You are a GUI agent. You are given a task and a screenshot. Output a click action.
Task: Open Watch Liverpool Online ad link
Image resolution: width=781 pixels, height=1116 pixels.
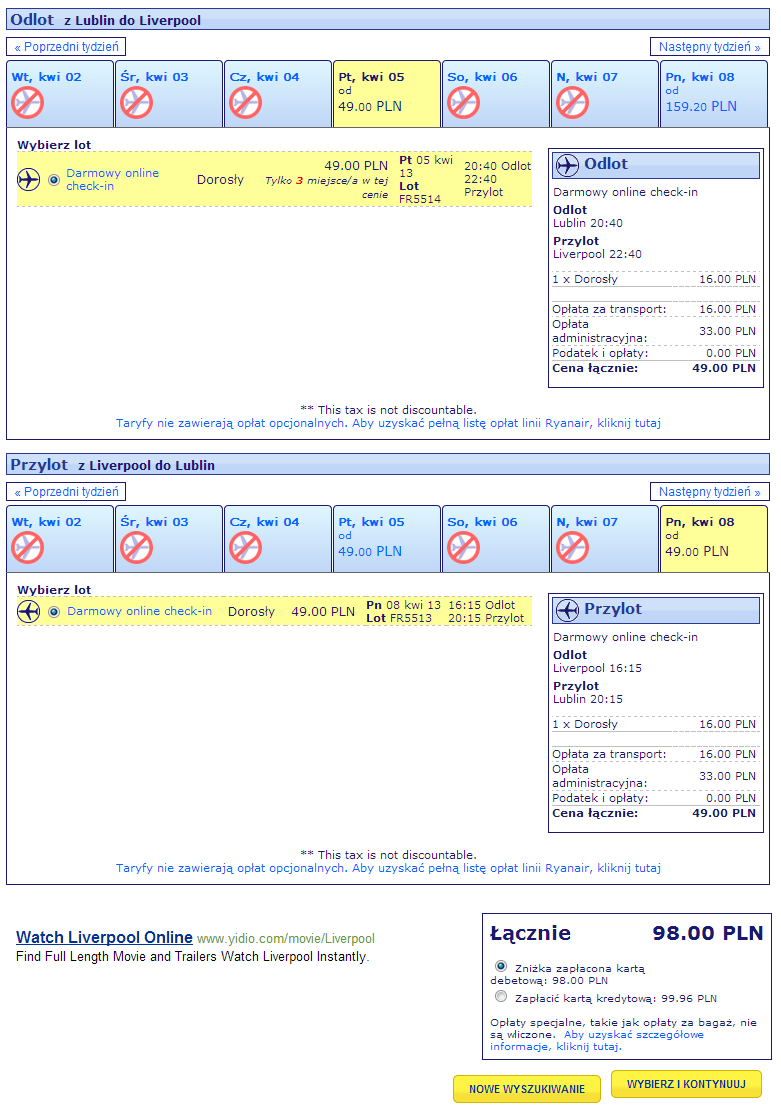104,937
